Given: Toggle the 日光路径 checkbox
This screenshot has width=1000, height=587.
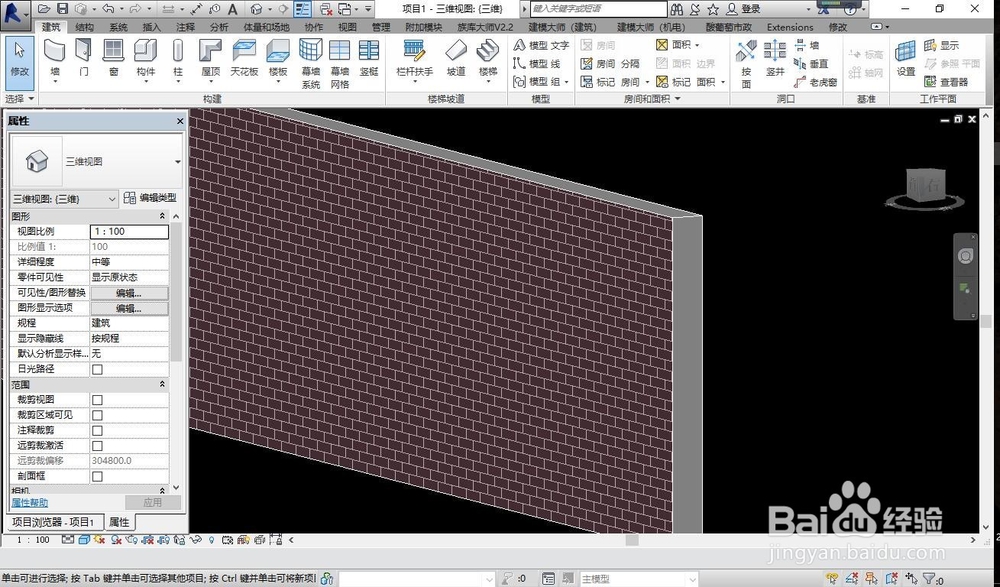Looking at the screenshot, I should (x=97, y=369).
